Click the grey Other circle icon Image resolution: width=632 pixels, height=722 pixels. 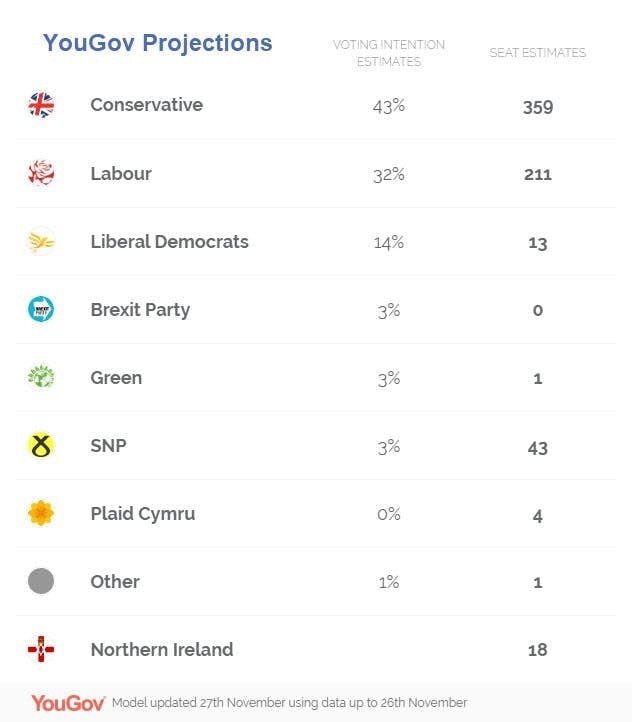tap(41, 581)
